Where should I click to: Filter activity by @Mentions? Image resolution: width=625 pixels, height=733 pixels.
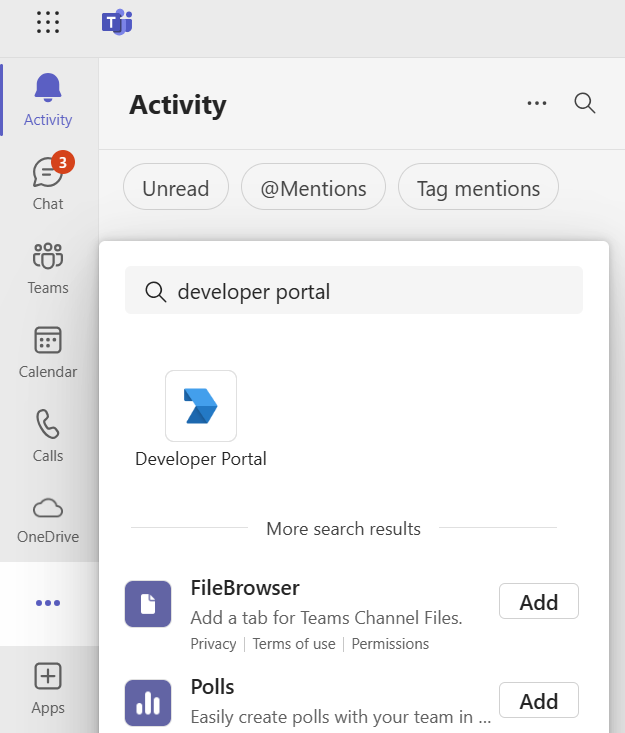click(x=313, y=188)
